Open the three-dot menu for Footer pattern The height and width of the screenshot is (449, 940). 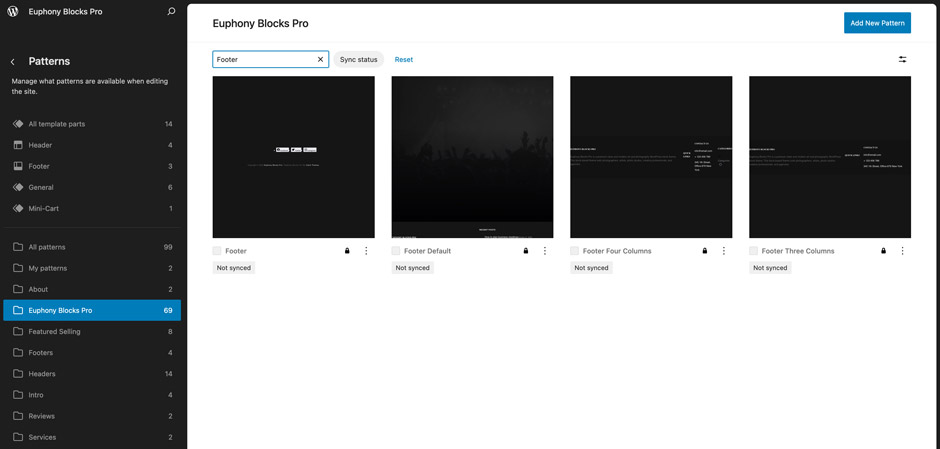(x=366, y=251)
